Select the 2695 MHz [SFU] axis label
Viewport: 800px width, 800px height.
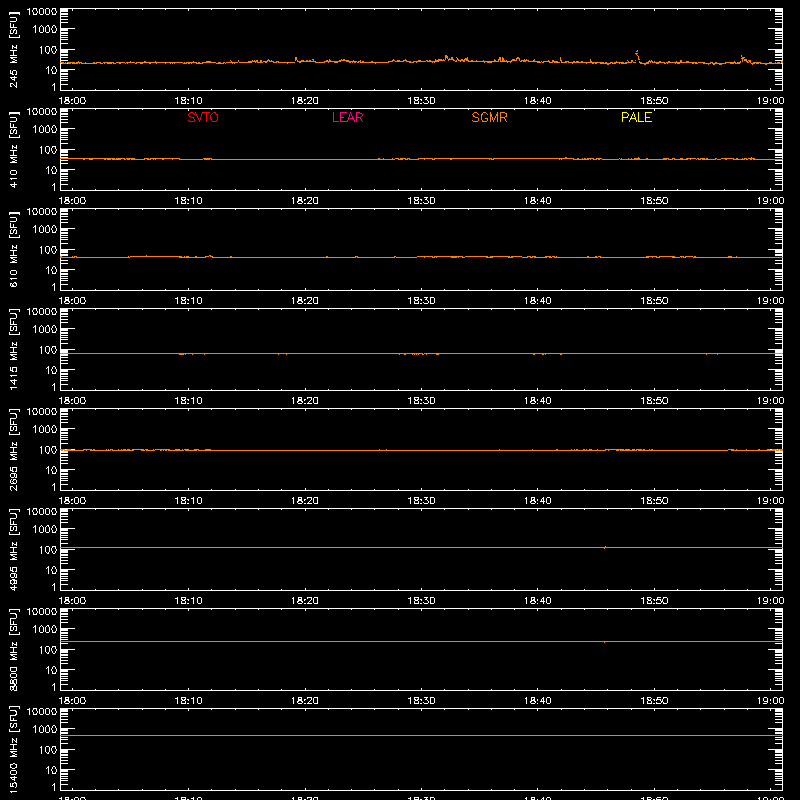click(13, 449)
